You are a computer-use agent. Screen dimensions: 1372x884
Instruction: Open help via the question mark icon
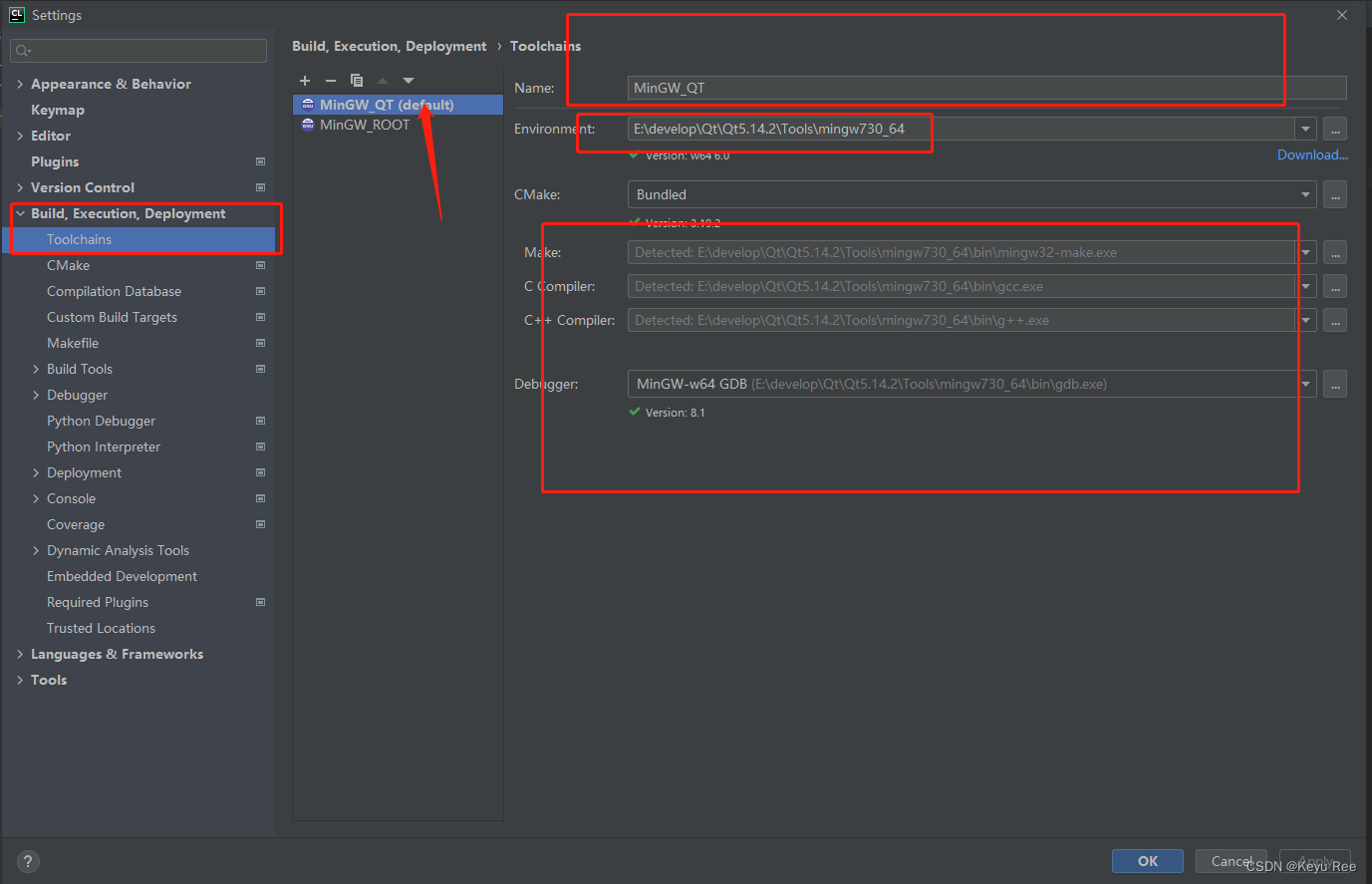click(27, 861)
